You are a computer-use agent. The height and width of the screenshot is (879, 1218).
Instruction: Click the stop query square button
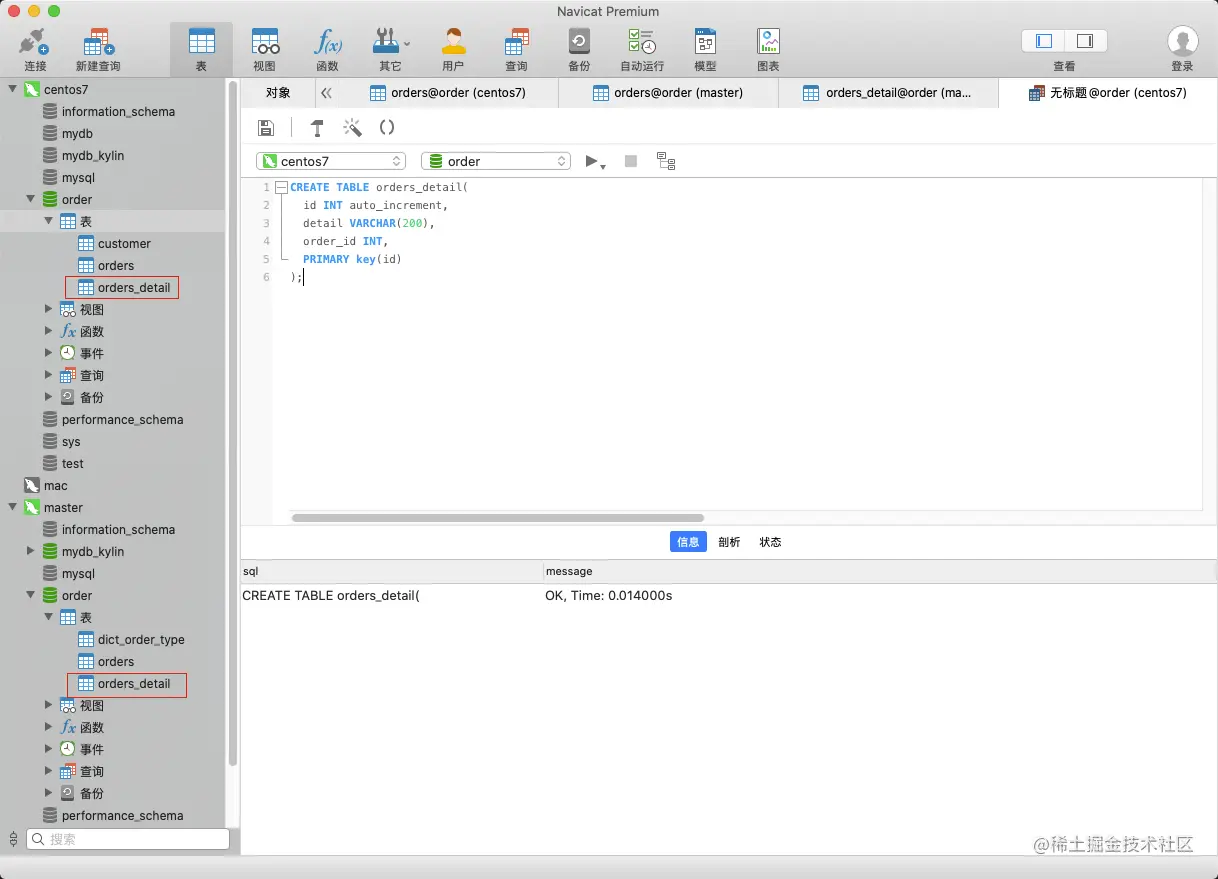click(631, 161)
